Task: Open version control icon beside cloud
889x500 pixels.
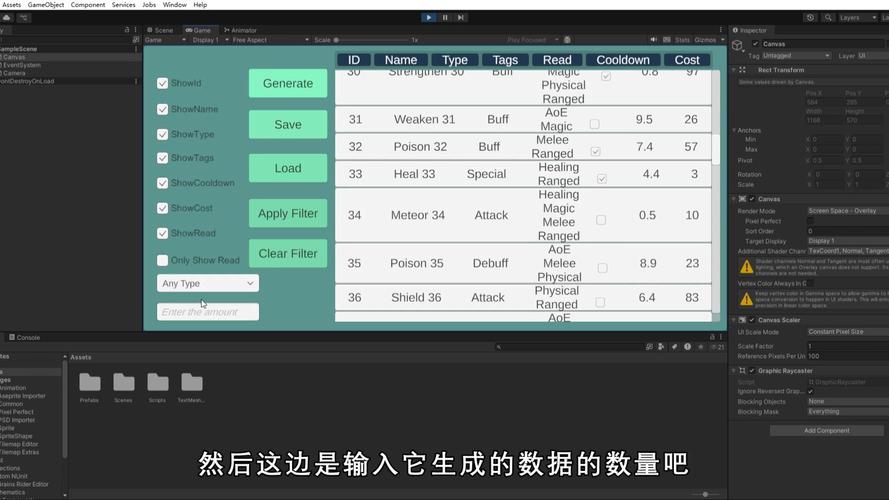Action: pyautogui.click(x=23, y=18)
